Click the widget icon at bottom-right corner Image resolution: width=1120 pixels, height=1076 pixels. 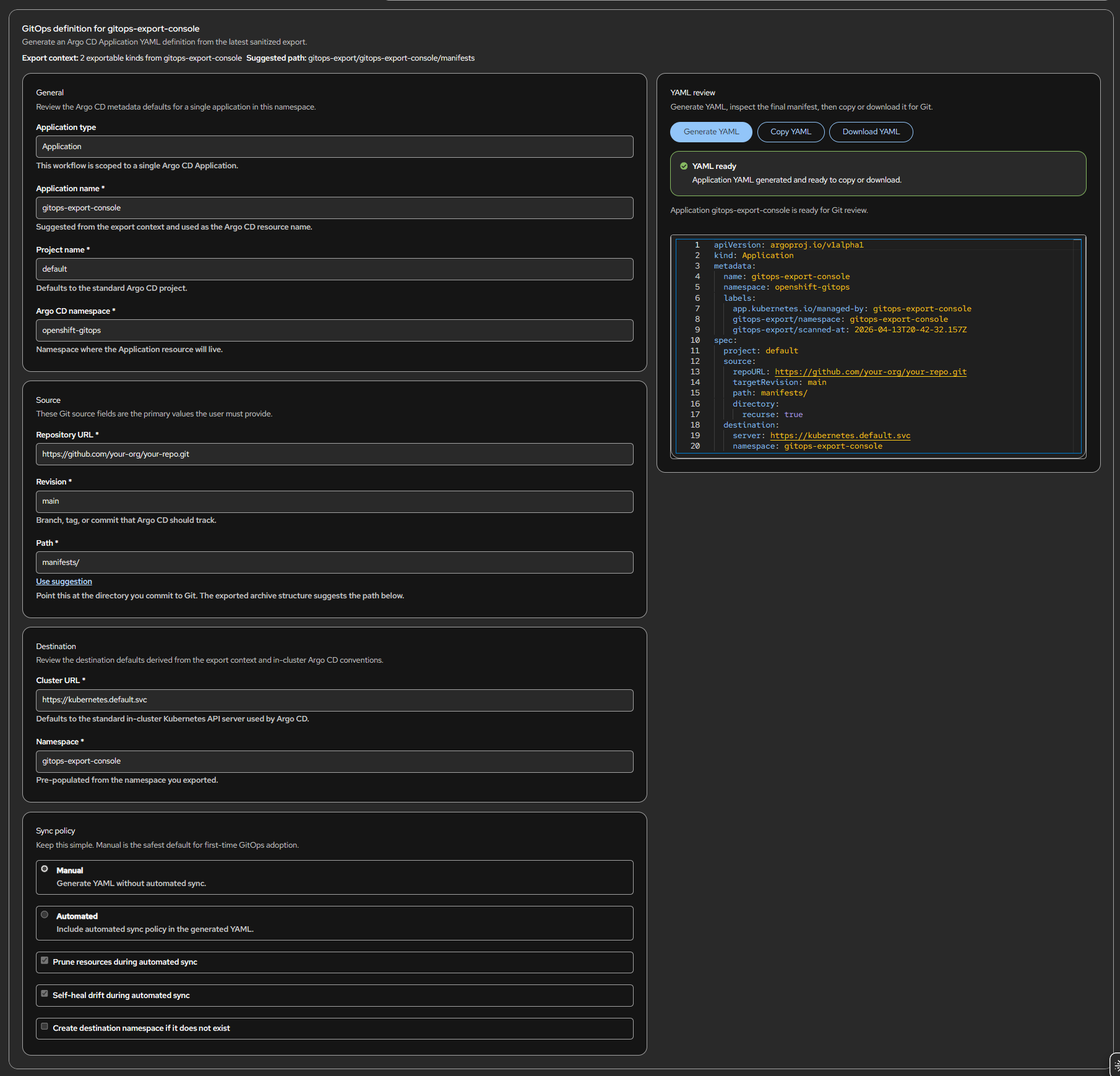click(1116, 1065)
